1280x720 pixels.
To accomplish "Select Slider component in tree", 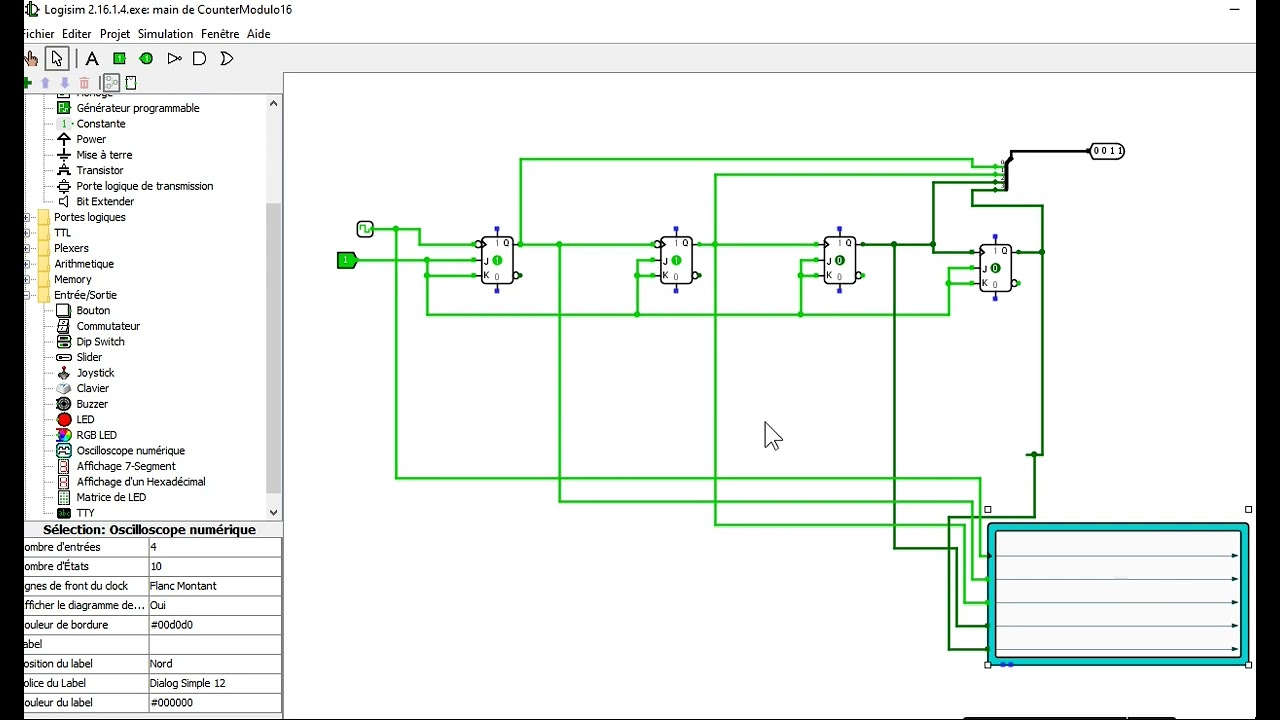I will [89, 357].
